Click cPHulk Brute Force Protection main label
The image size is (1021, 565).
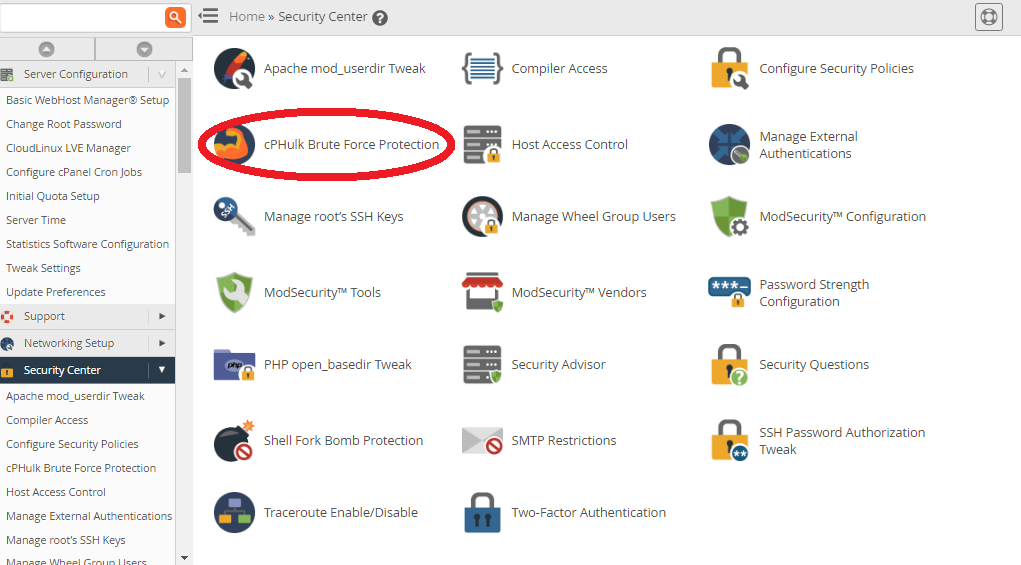click(x=352, y=145)
